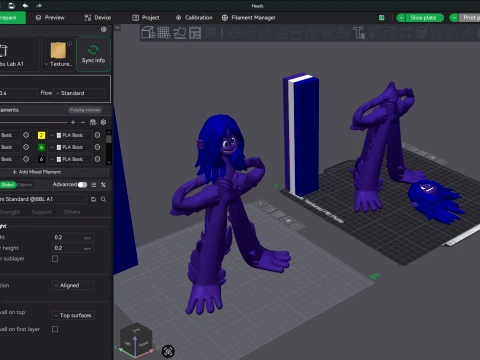Viewport: 480px width, 360px height.
Task: Switch to Objects settings mode
Action: pyautogui.click(x=25, y=185)
